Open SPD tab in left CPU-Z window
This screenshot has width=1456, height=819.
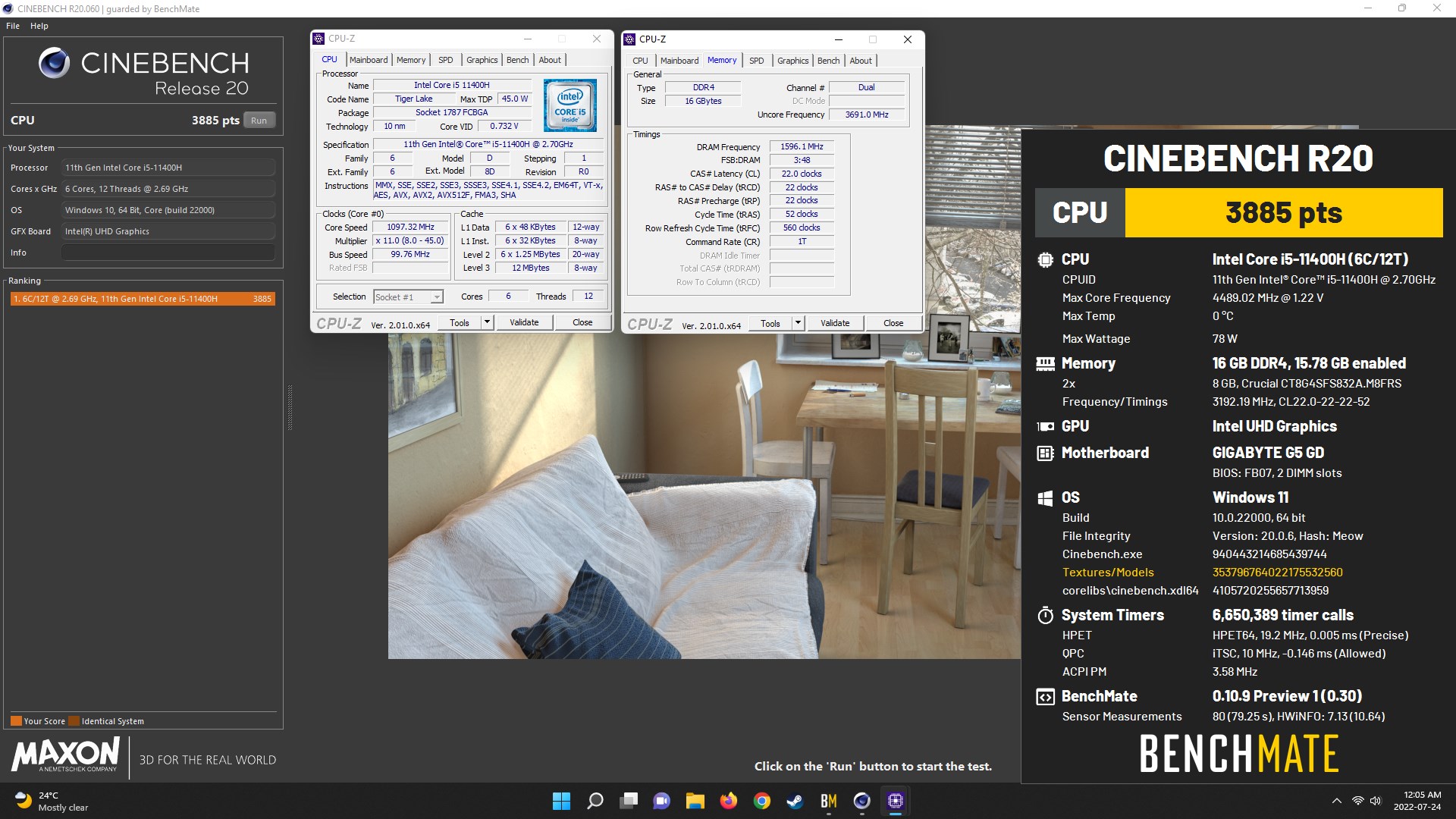tap(446, 60)
